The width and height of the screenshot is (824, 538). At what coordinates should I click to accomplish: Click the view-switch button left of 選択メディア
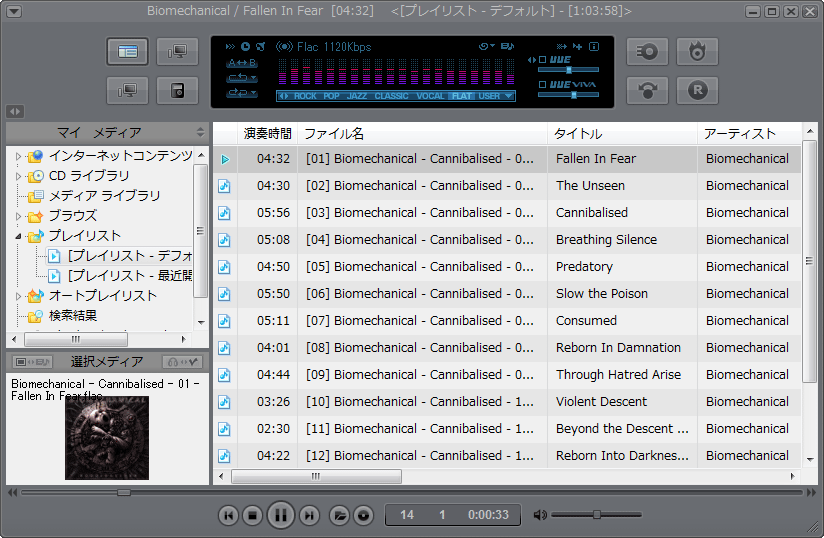[32, 361]
